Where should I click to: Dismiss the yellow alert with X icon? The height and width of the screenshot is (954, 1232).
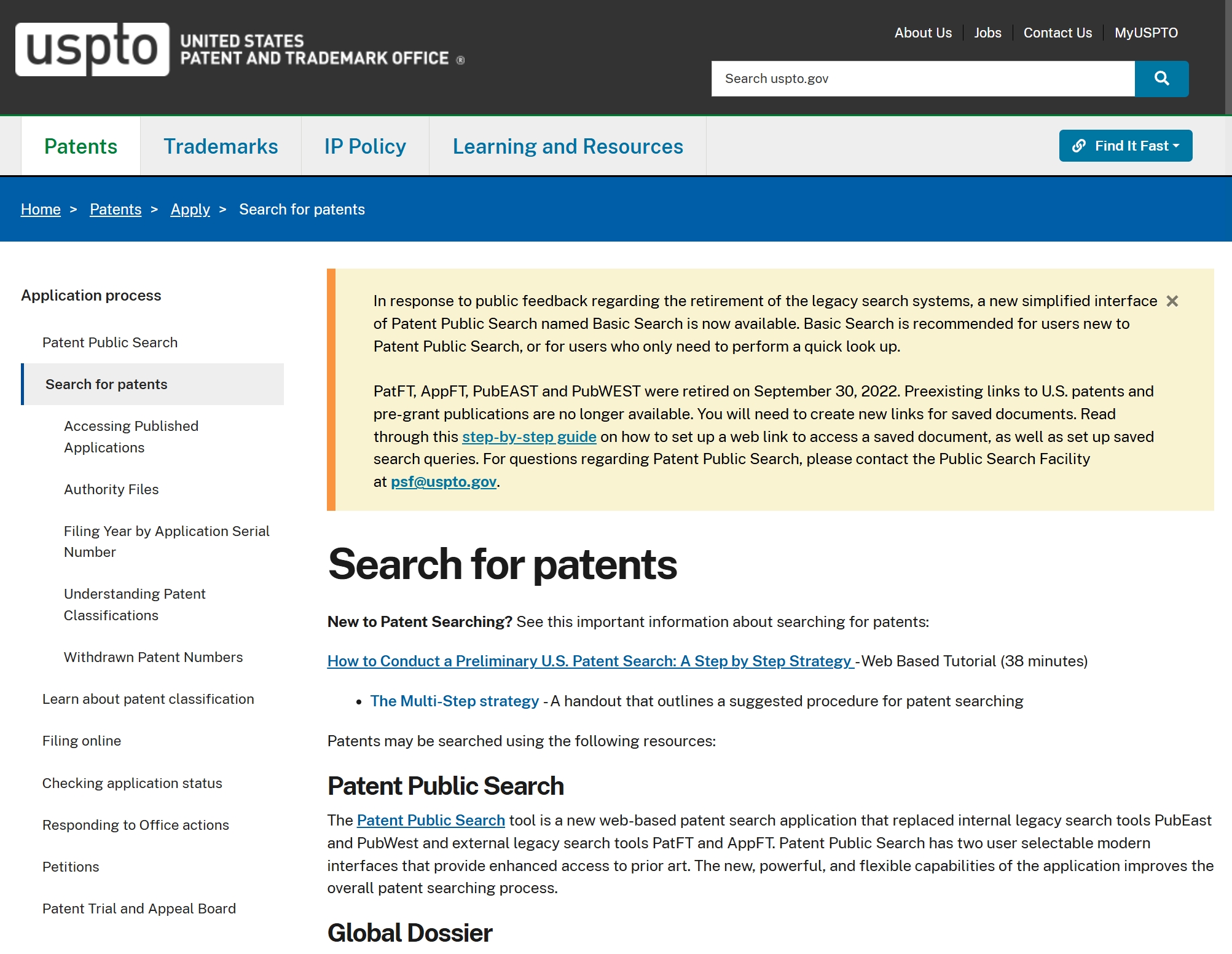[1172, 301]
